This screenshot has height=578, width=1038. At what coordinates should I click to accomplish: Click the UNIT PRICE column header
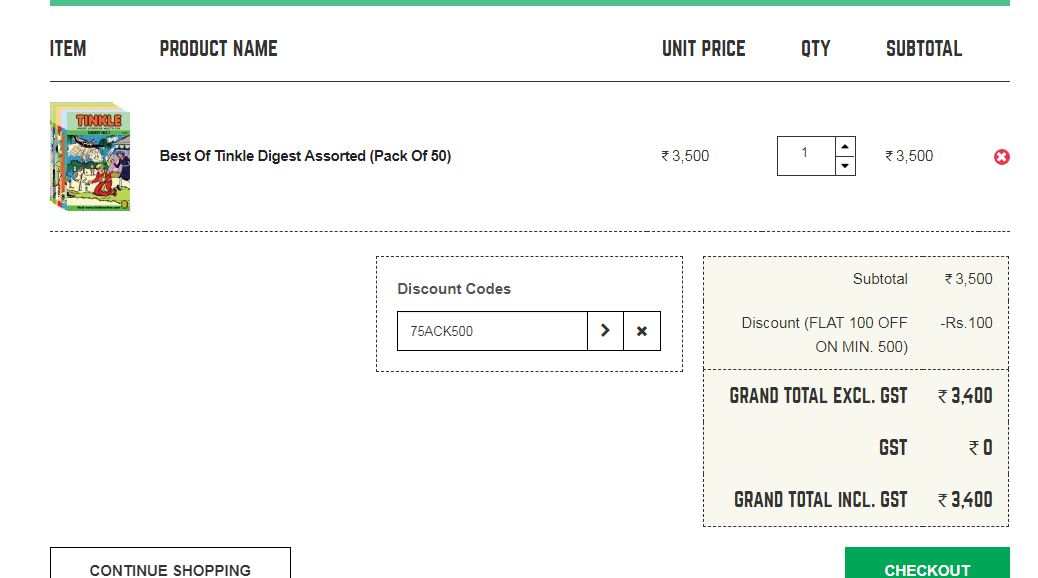[x=703, y=48]
